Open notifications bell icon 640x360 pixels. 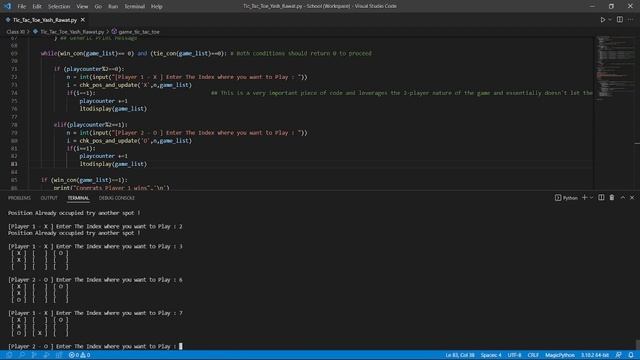pos(631,355)
